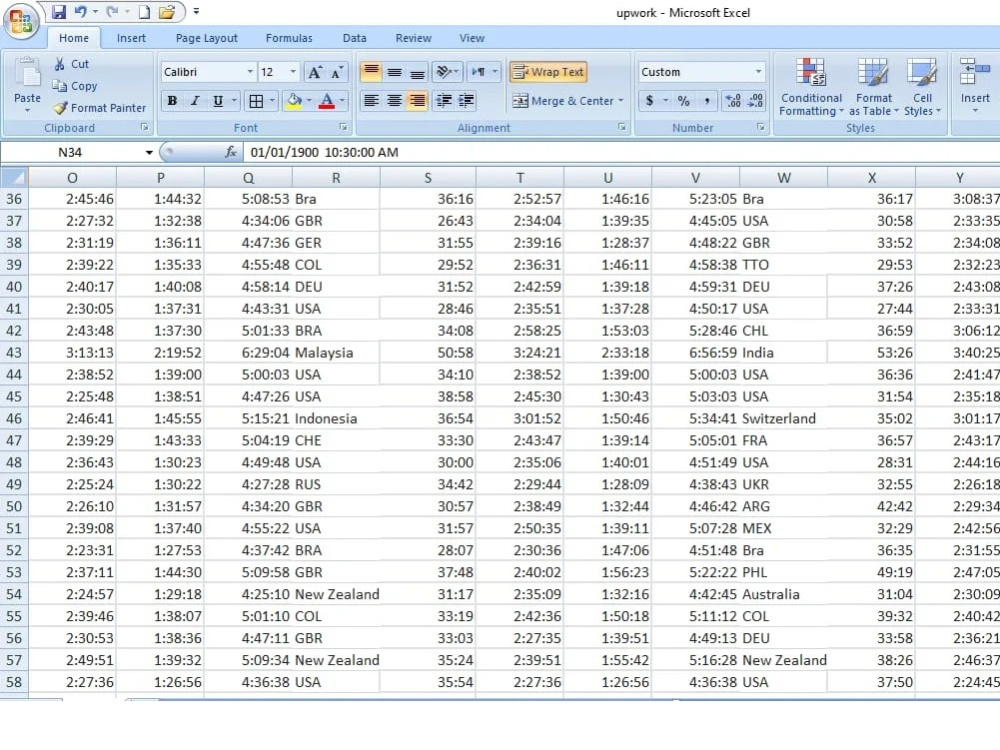Click the insert function fx button

coord(230,152)
